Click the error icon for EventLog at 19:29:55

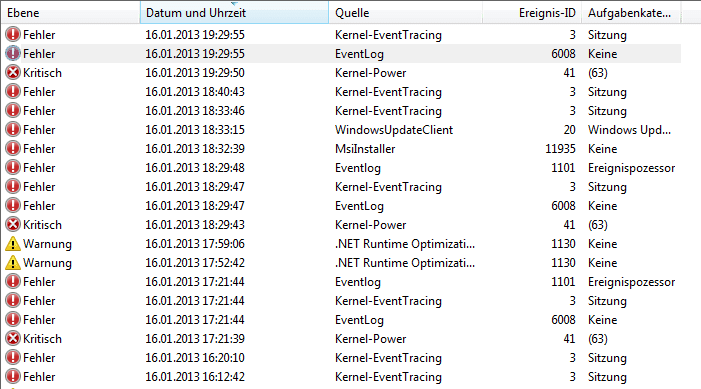[13, 54]
